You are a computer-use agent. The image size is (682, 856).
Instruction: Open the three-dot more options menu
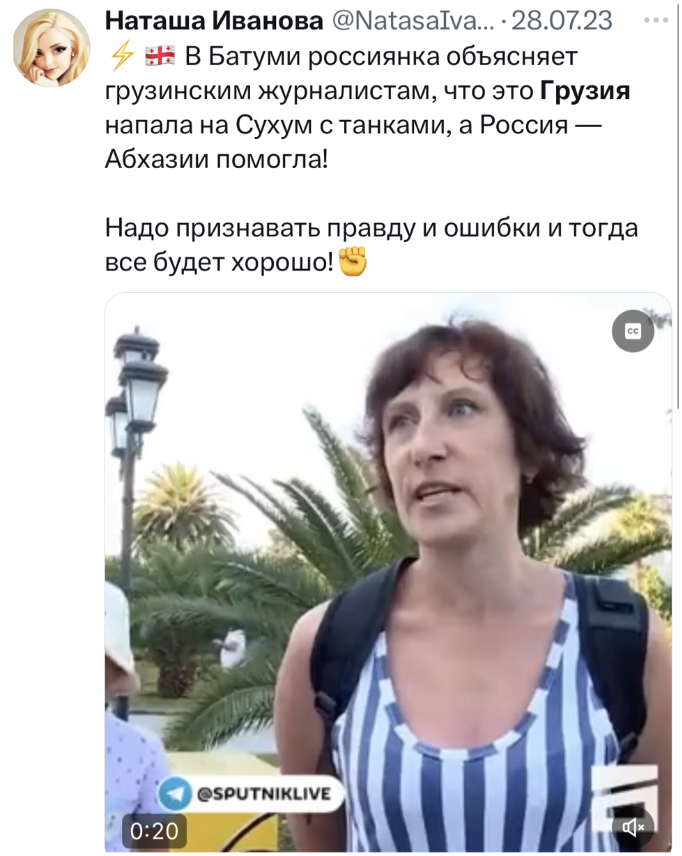click(656, 21)
